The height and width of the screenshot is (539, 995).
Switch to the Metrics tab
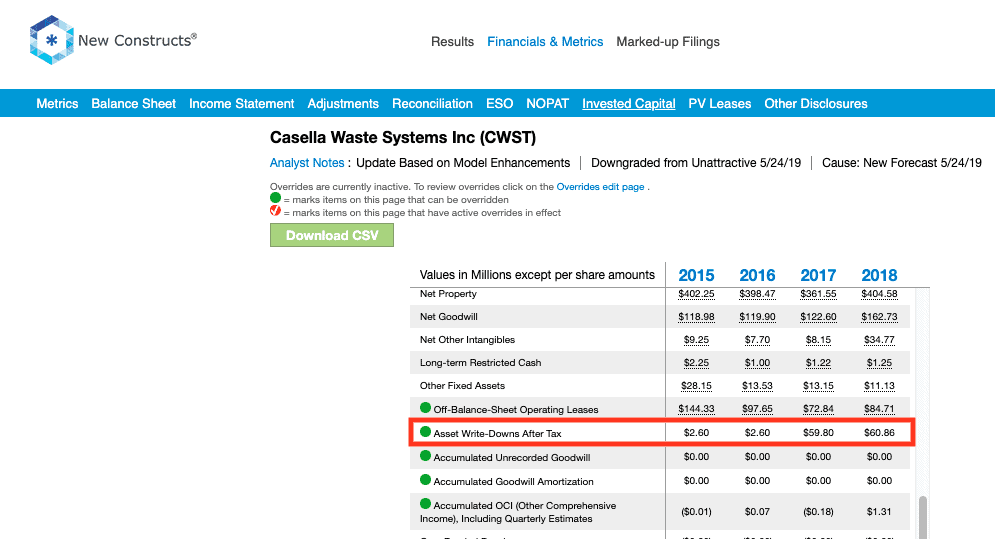57,103
